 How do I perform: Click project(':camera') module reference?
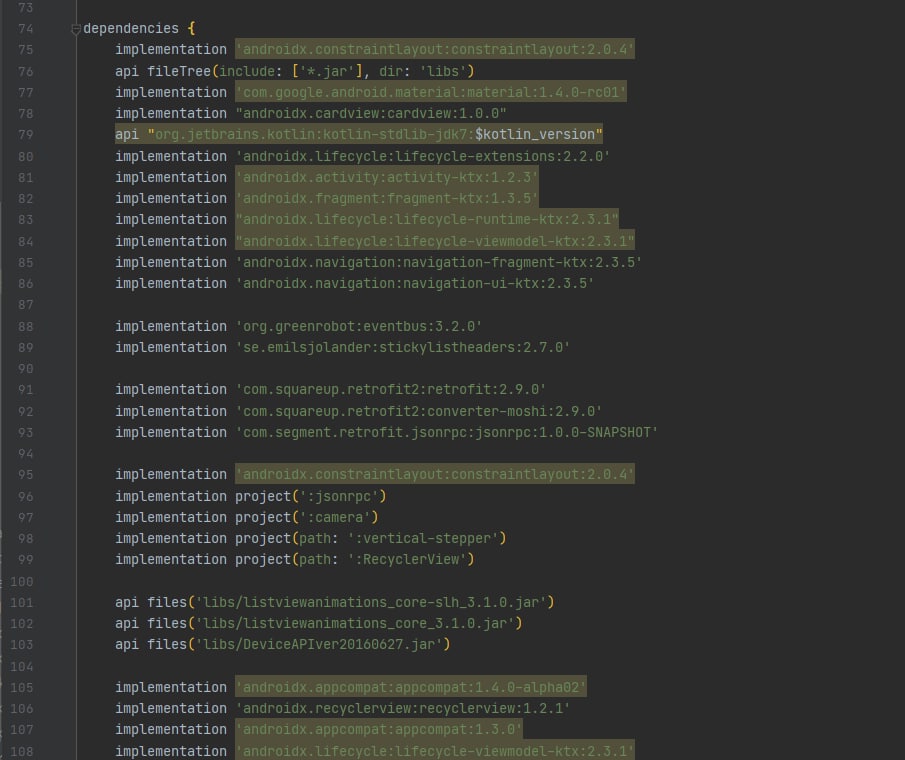(x=306, y=517)
